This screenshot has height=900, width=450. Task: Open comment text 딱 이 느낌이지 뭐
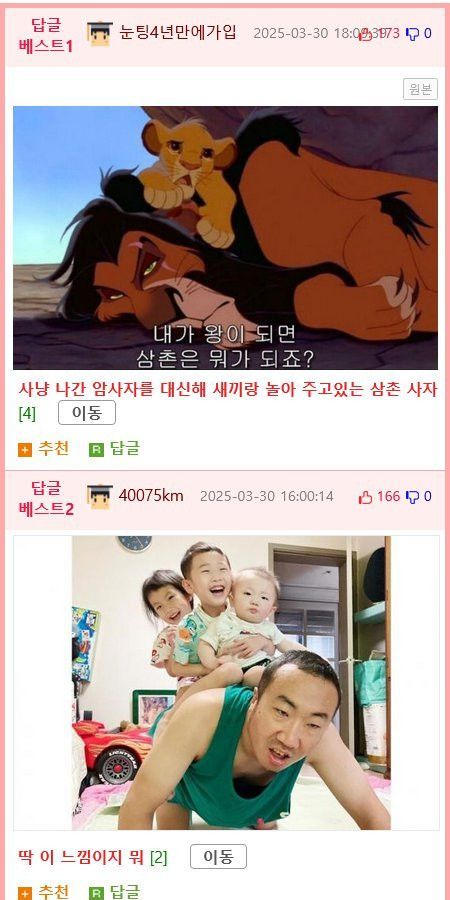(x=82, y=858)
